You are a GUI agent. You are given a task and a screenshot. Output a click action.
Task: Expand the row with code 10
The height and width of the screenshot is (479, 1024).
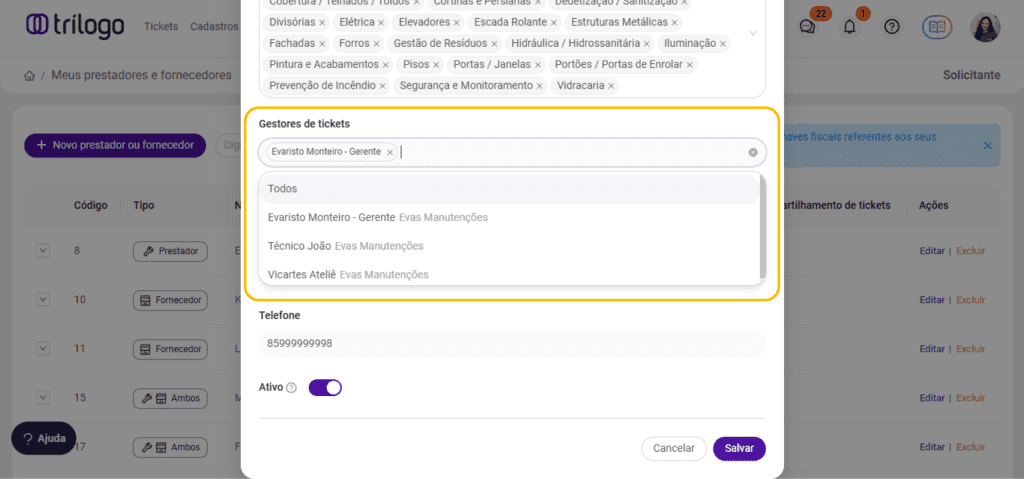(x=43, y=299)
